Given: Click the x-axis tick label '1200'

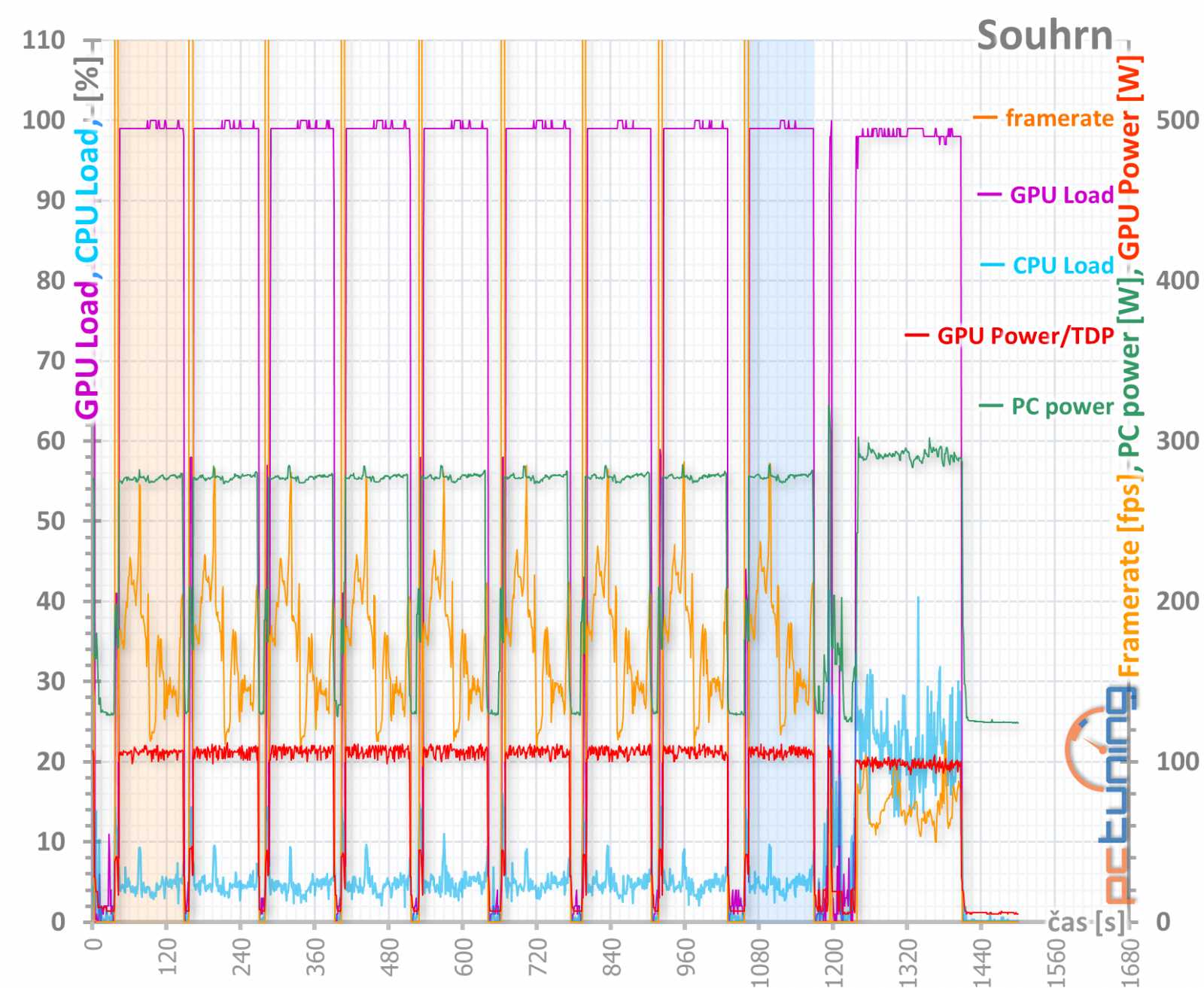Looking at the screenshot, I should pyautogui.click(x=832, y=962).
